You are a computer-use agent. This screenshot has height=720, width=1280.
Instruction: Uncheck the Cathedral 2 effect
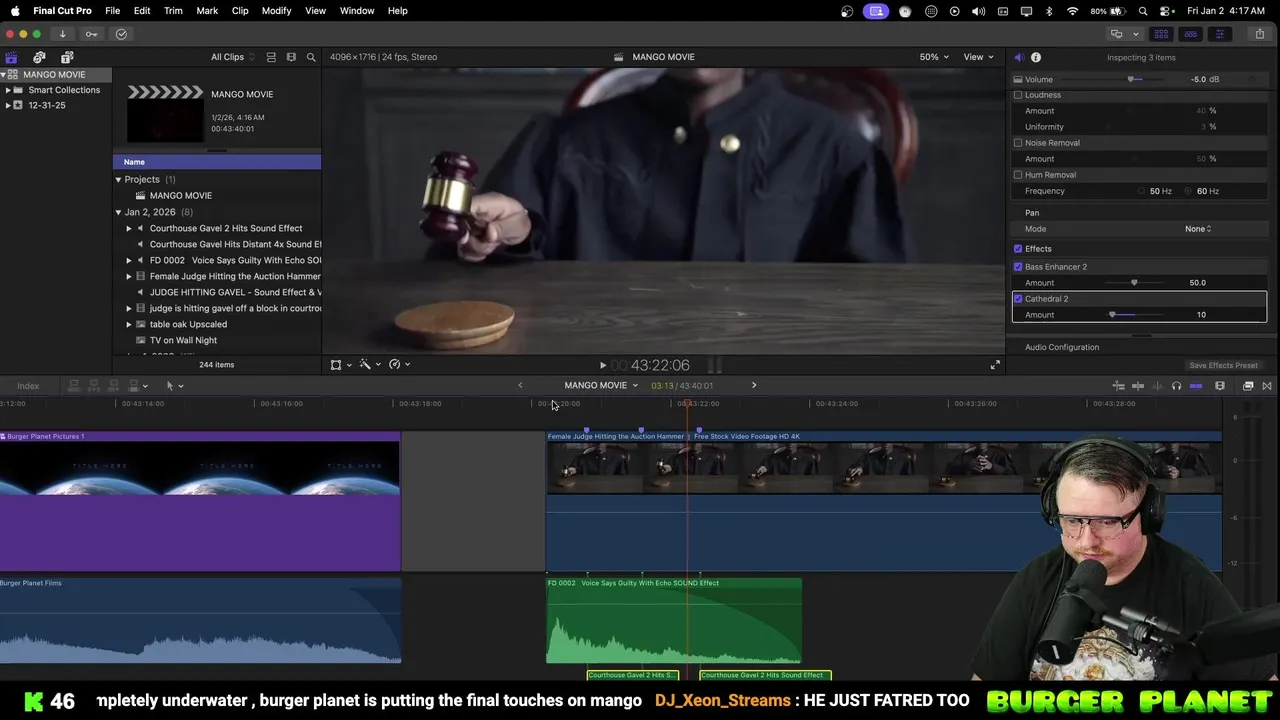tap(1018, 299)
